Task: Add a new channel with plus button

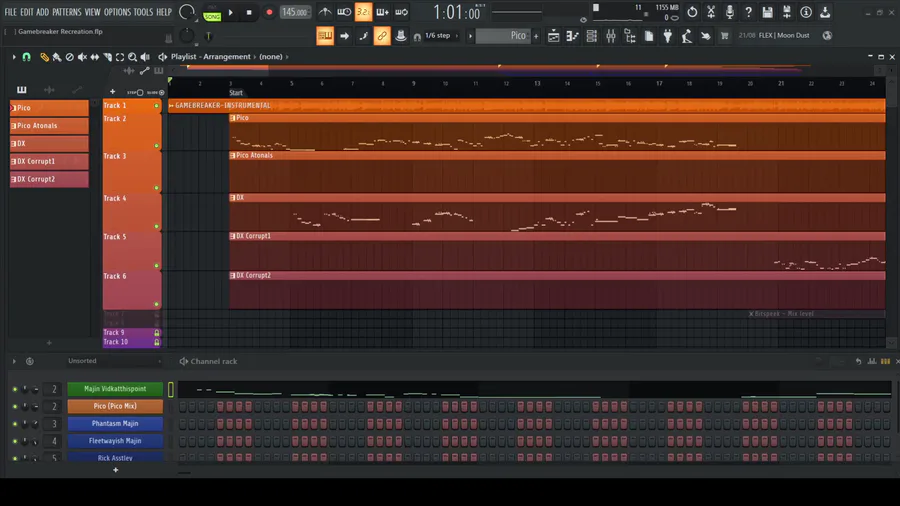Action: 115,470
